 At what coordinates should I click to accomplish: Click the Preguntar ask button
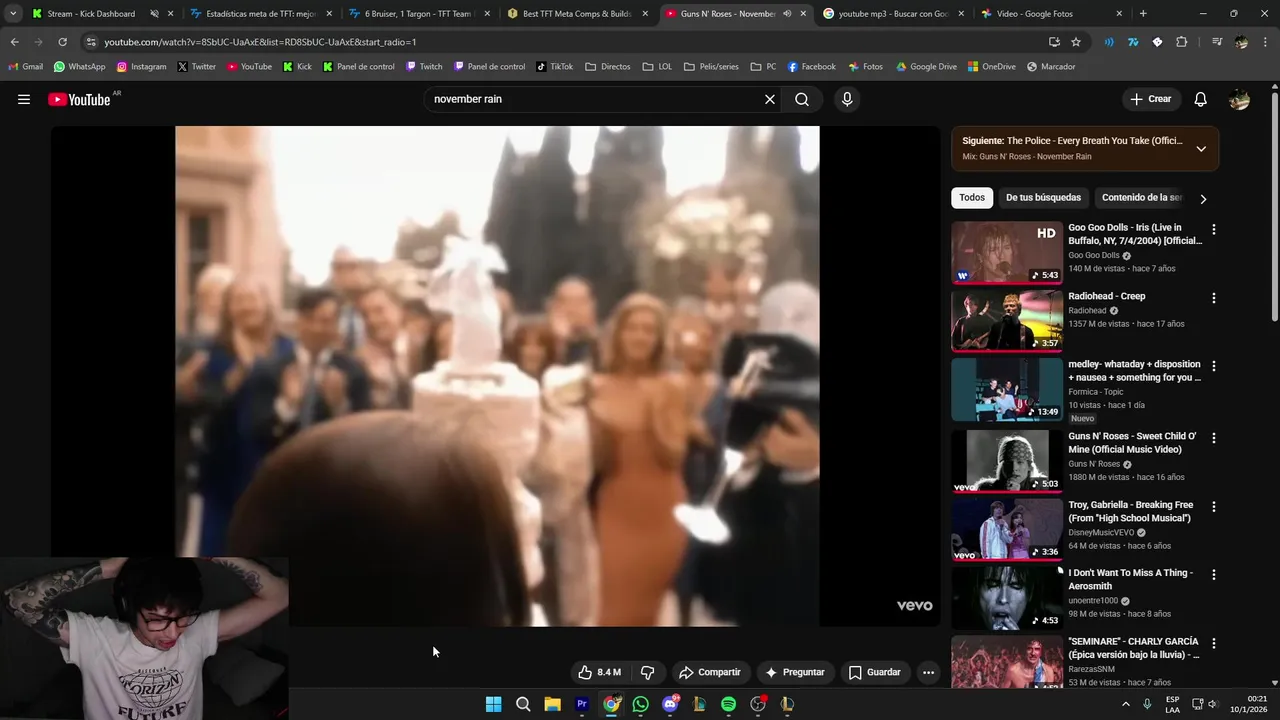click(795, 672)
